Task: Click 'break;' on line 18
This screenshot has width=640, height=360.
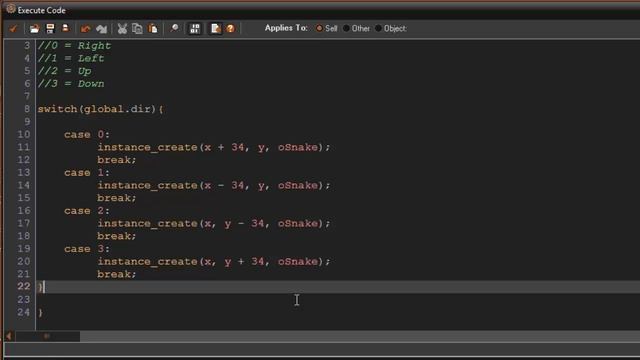Action: (117, 236)
